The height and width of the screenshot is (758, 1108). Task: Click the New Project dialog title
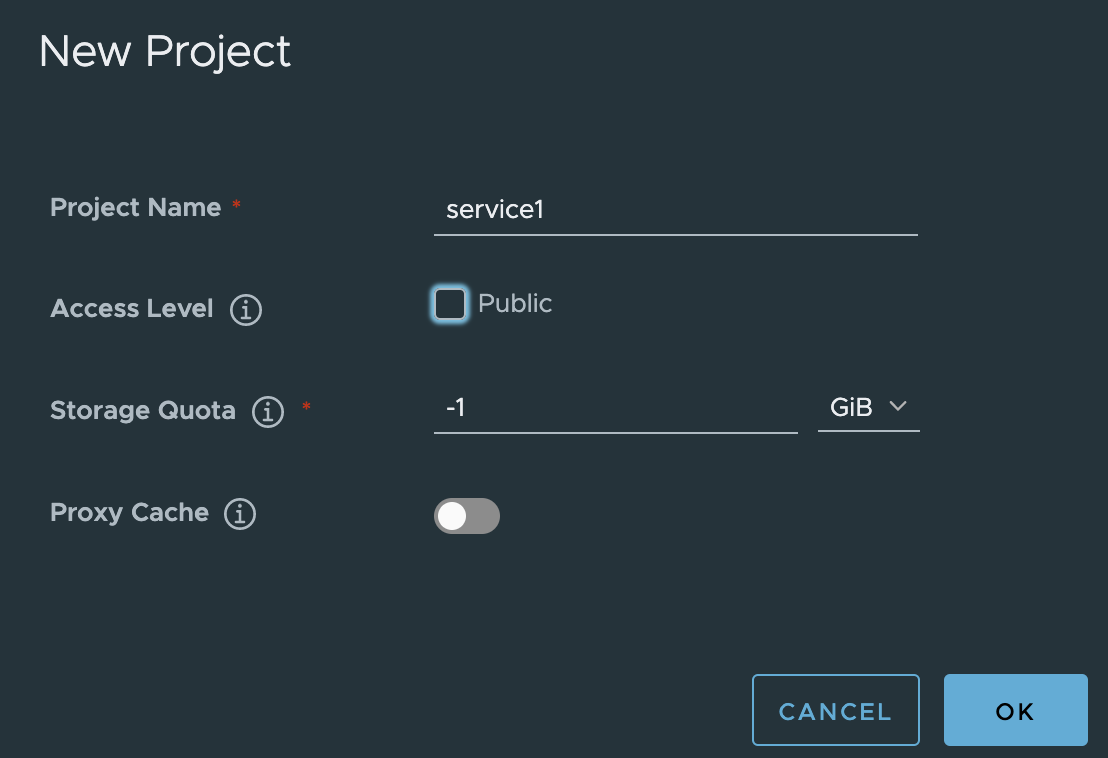[165, 52]
